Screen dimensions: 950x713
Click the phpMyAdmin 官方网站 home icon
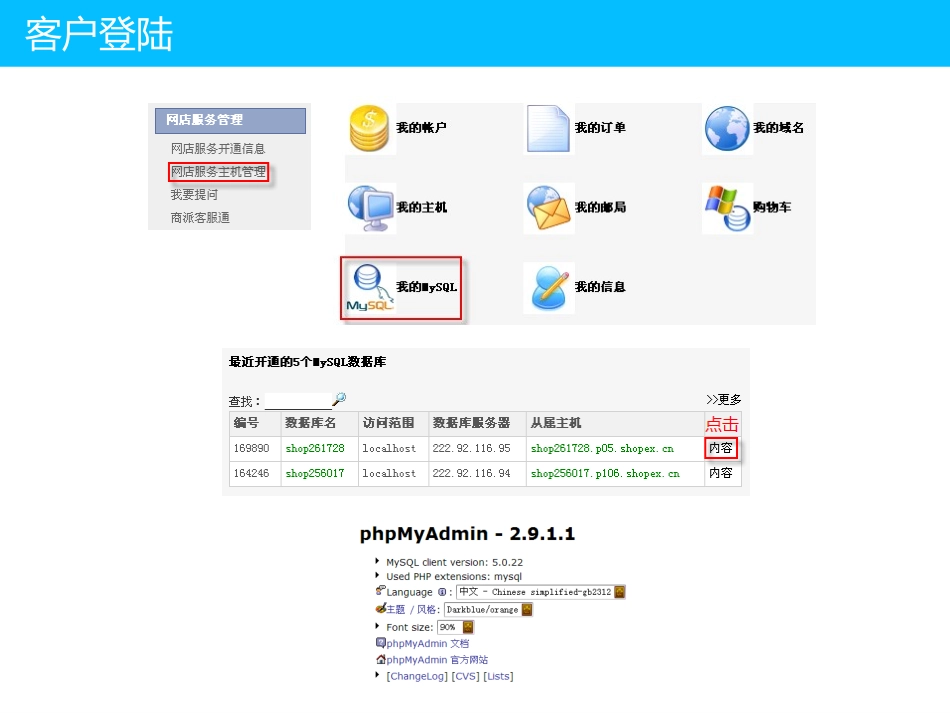(x=380, y=659)
